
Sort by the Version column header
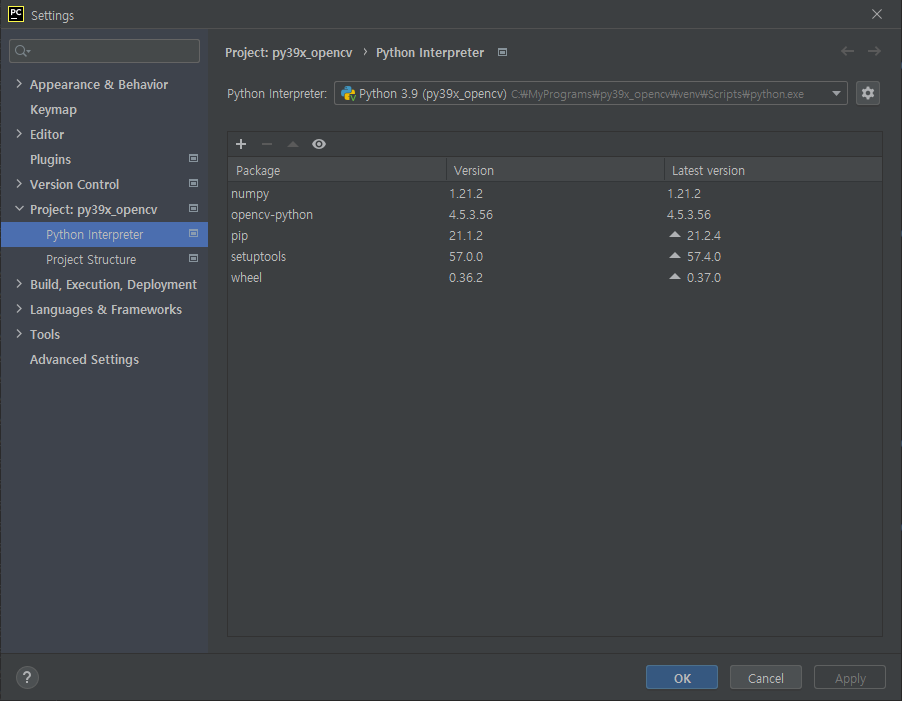click(x=555, y=170)
